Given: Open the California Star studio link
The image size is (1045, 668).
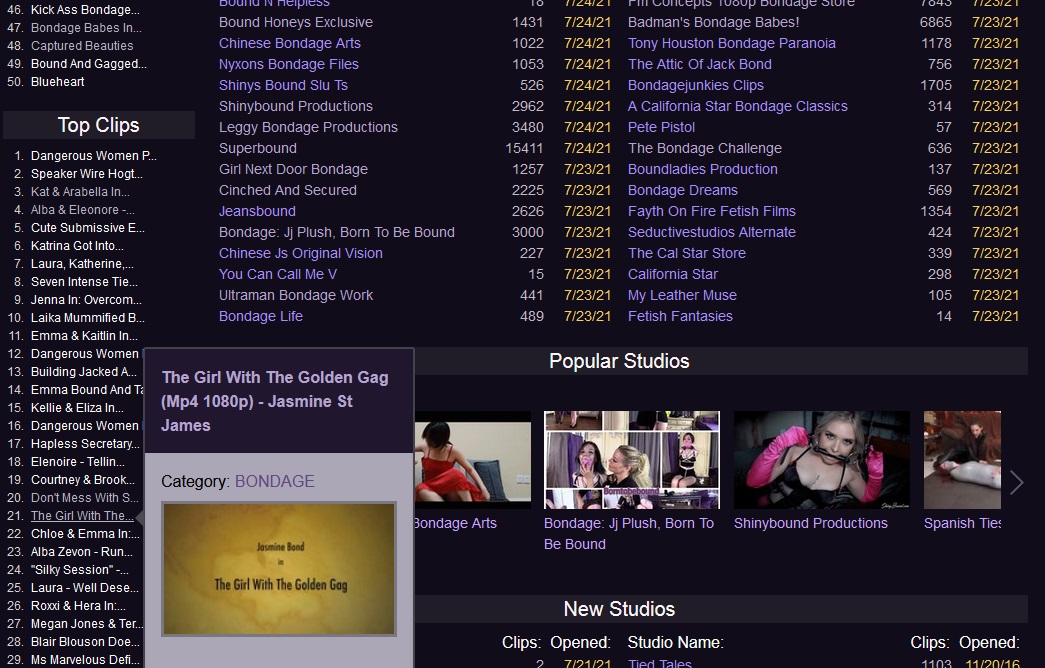Looking at the screenshot, I should click(672, 274).
